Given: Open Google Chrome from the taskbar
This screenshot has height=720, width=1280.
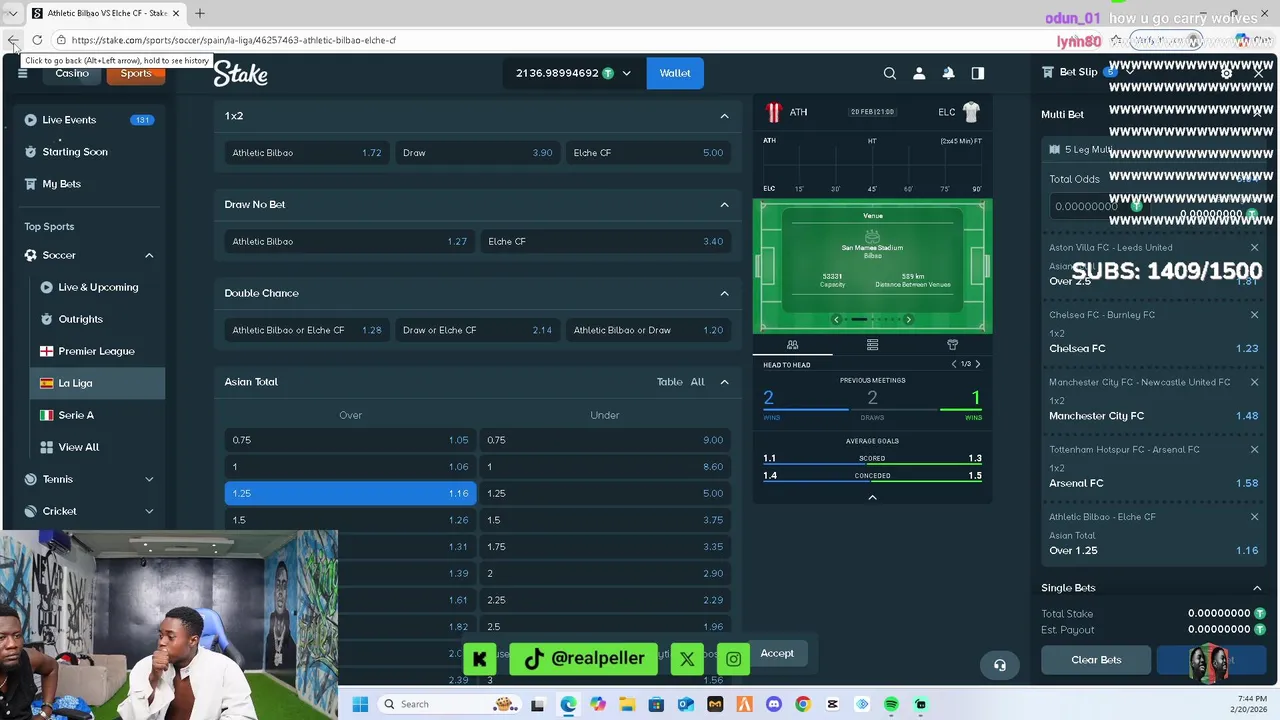Looking at the screenshot, I should click(803, 704).
